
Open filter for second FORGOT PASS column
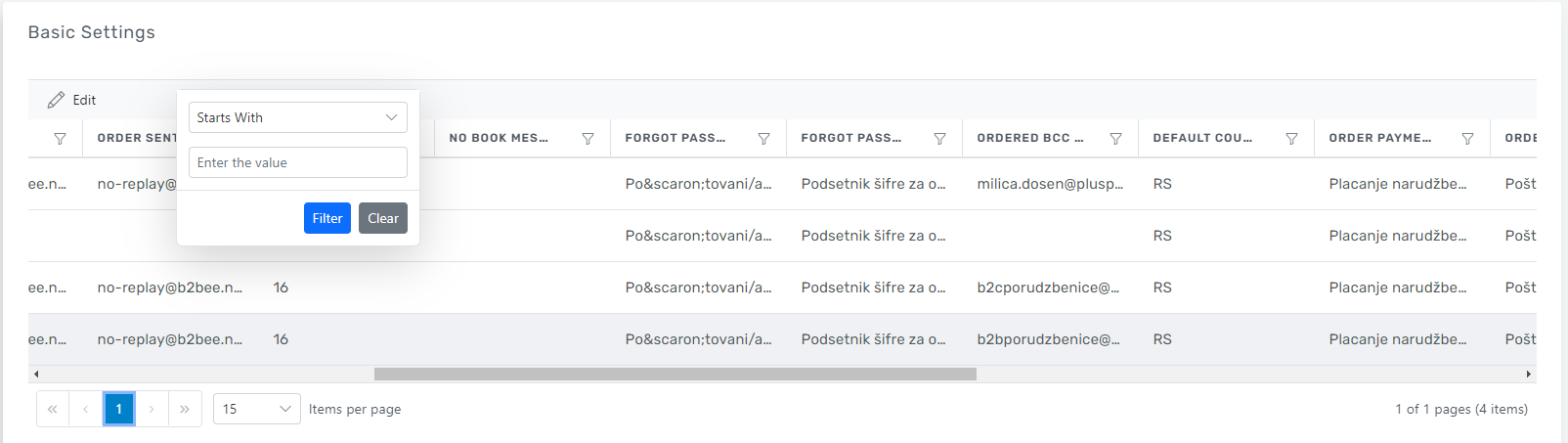(x=939, y=139)
